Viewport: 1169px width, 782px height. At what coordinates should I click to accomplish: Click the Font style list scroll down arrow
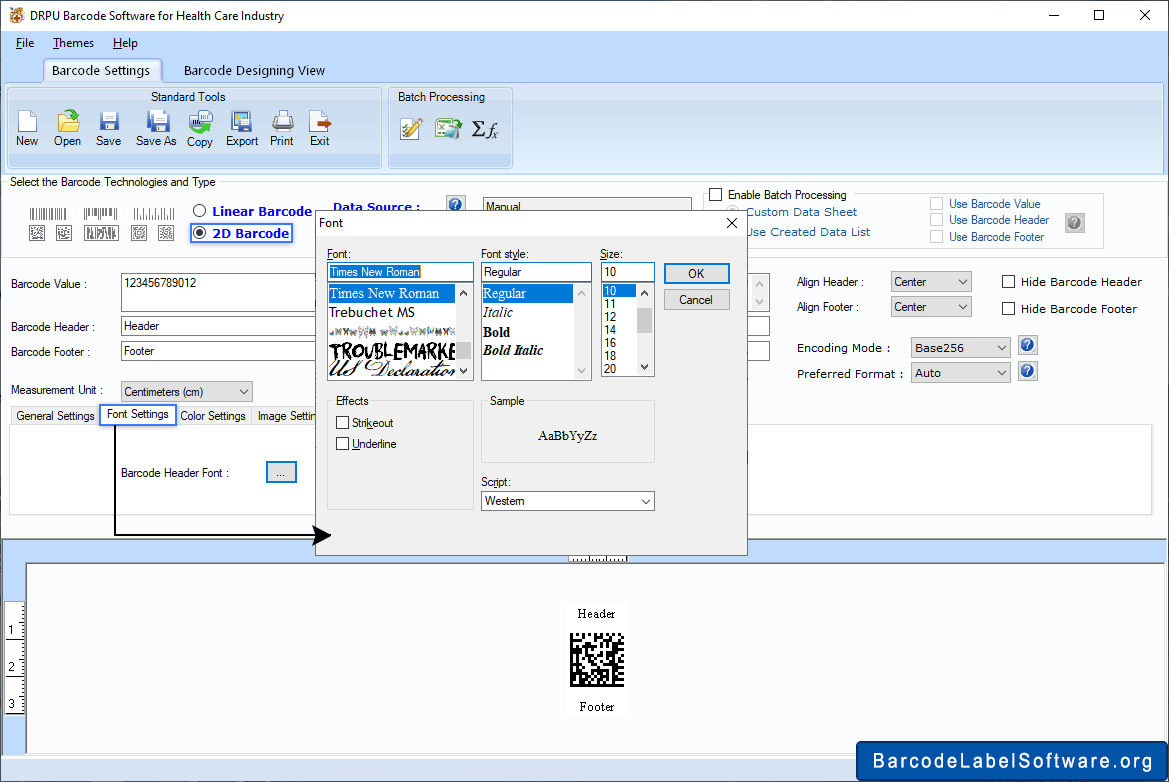pyautogui.click(x=582, y=370)
